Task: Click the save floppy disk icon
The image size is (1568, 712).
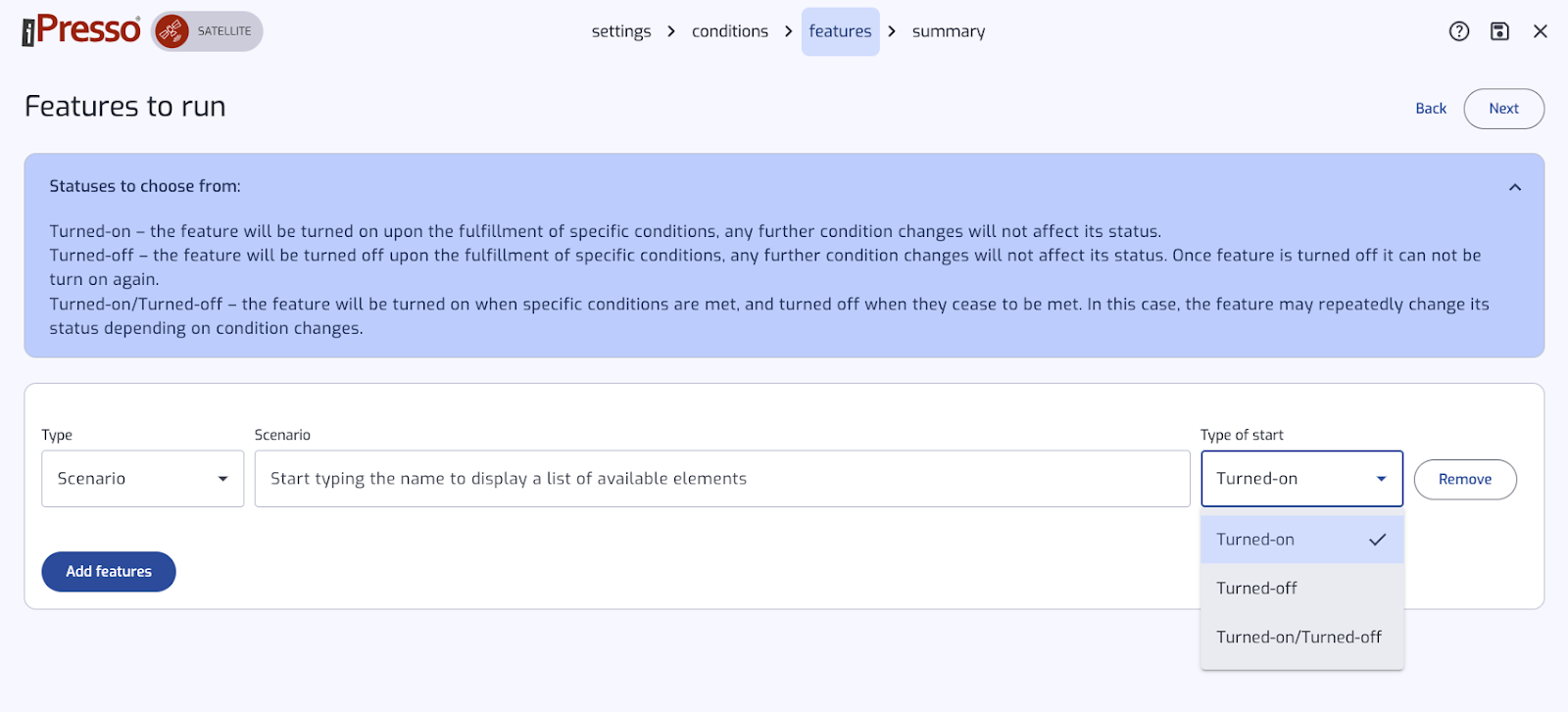Action: 1499,31
